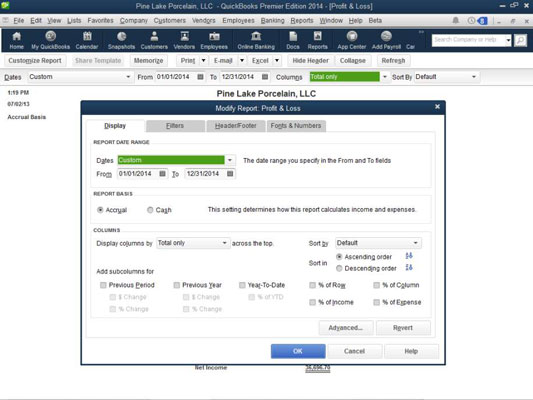533x400 pixels.
Task: Open the Home icon in toolbar
Action: click(16, 40)
